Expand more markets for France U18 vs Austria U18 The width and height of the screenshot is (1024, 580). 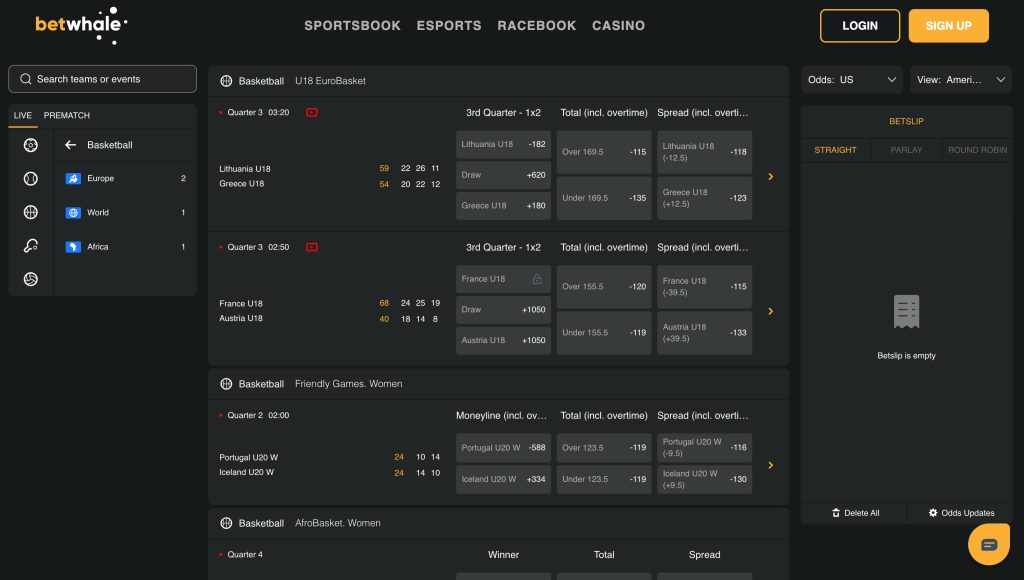click(771, 311)
